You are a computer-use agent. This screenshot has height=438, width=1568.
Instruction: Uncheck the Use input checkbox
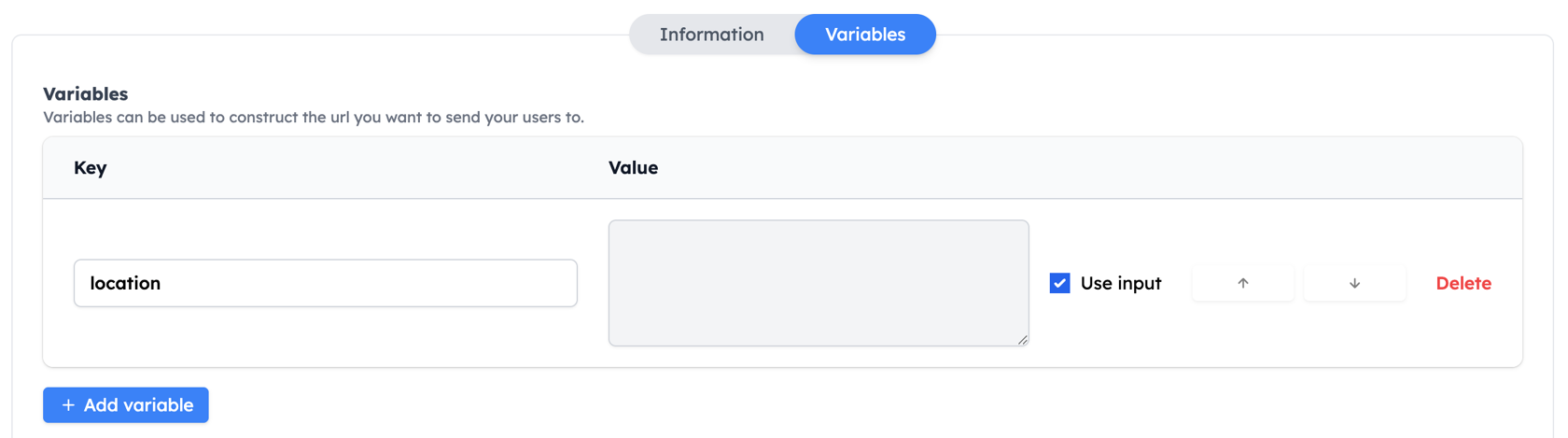(x=1059, y=283)
